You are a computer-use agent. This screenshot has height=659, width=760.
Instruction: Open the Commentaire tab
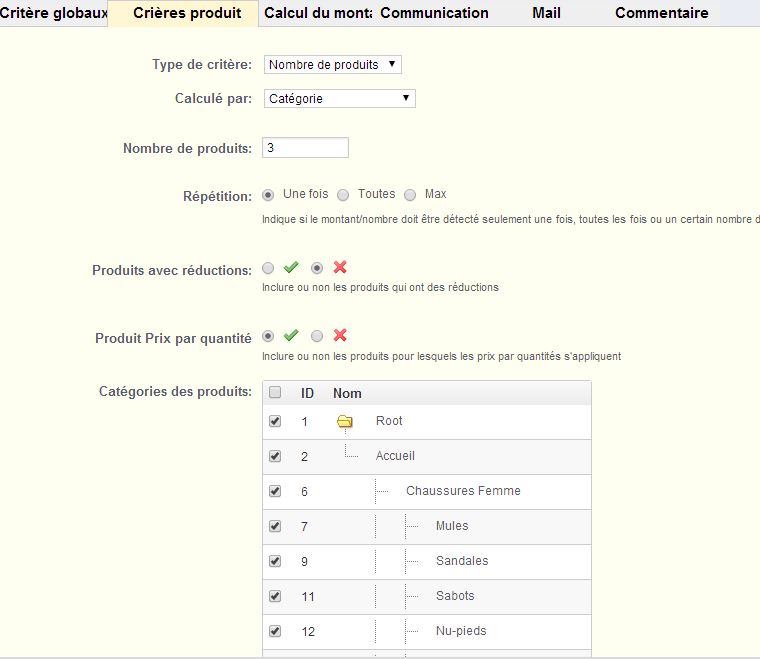pos(662,13)
